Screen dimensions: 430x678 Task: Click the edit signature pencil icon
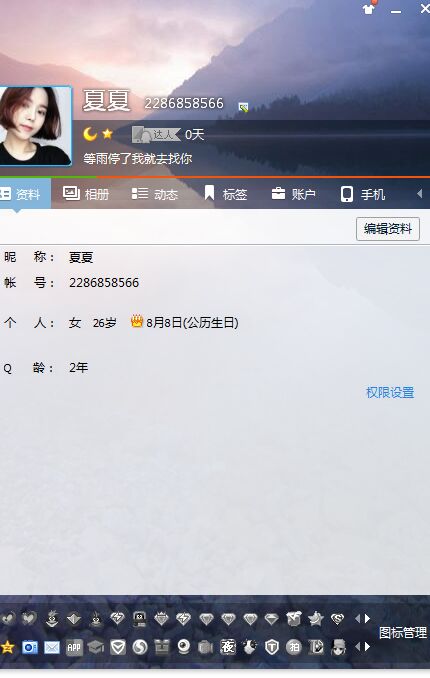(244, 107)
